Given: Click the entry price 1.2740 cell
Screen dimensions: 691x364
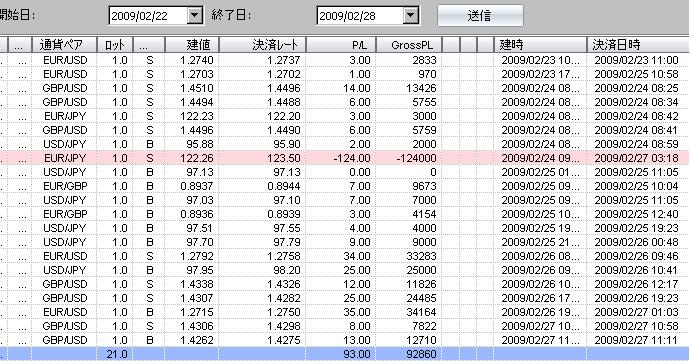Looking at the screenshot, I should [x=197, y=60].
